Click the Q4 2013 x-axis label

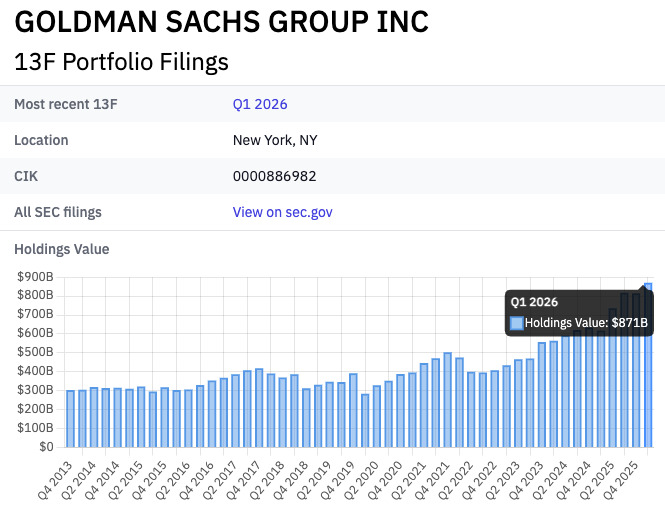click(55, 480)
